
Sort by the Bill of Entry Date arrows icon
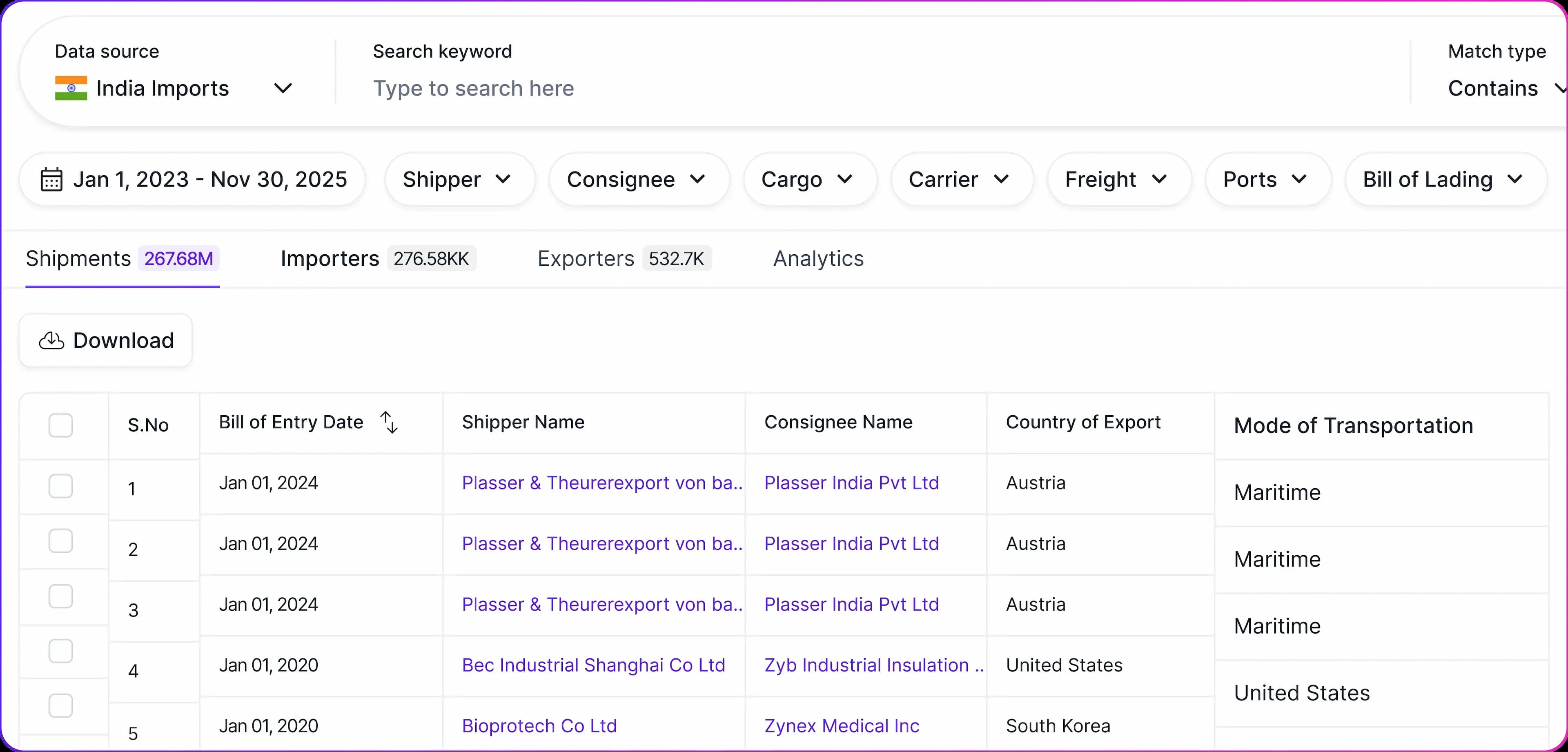coord(389,422)
